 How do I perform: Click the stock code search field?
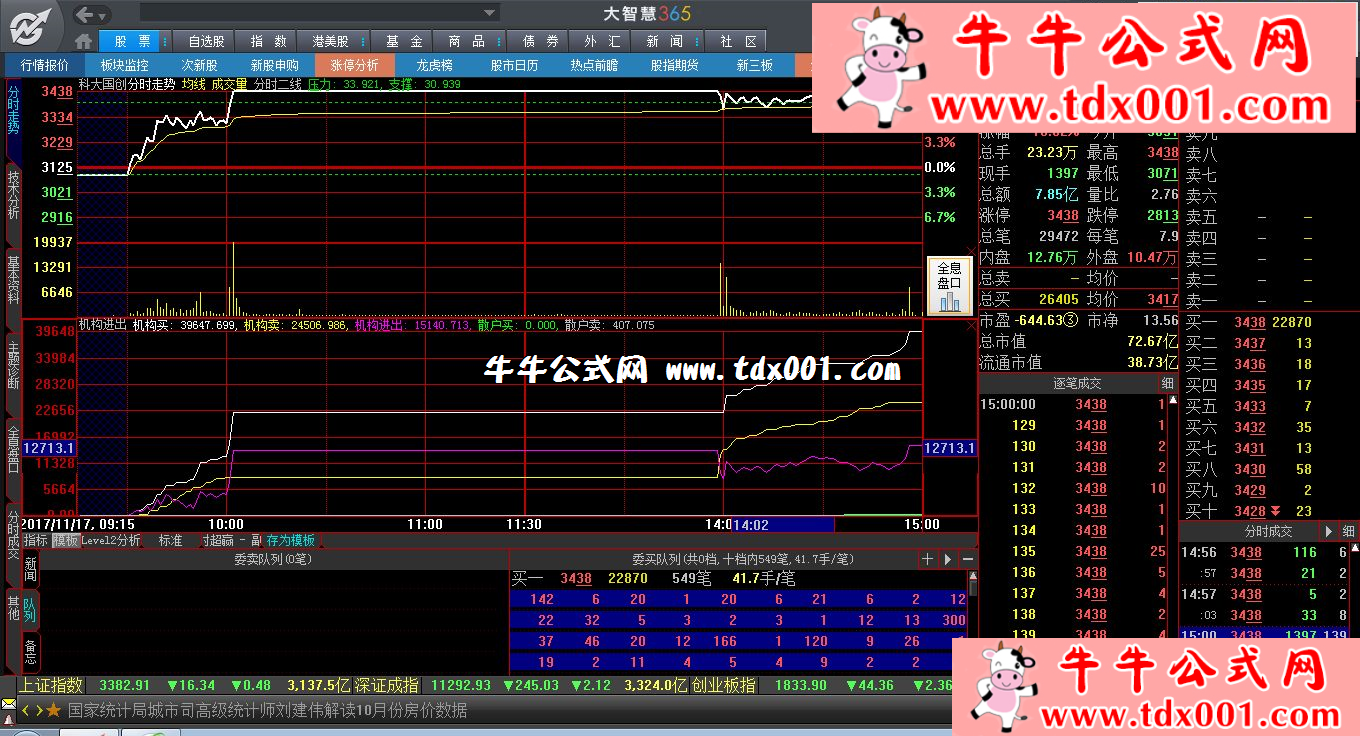point(310,13)
